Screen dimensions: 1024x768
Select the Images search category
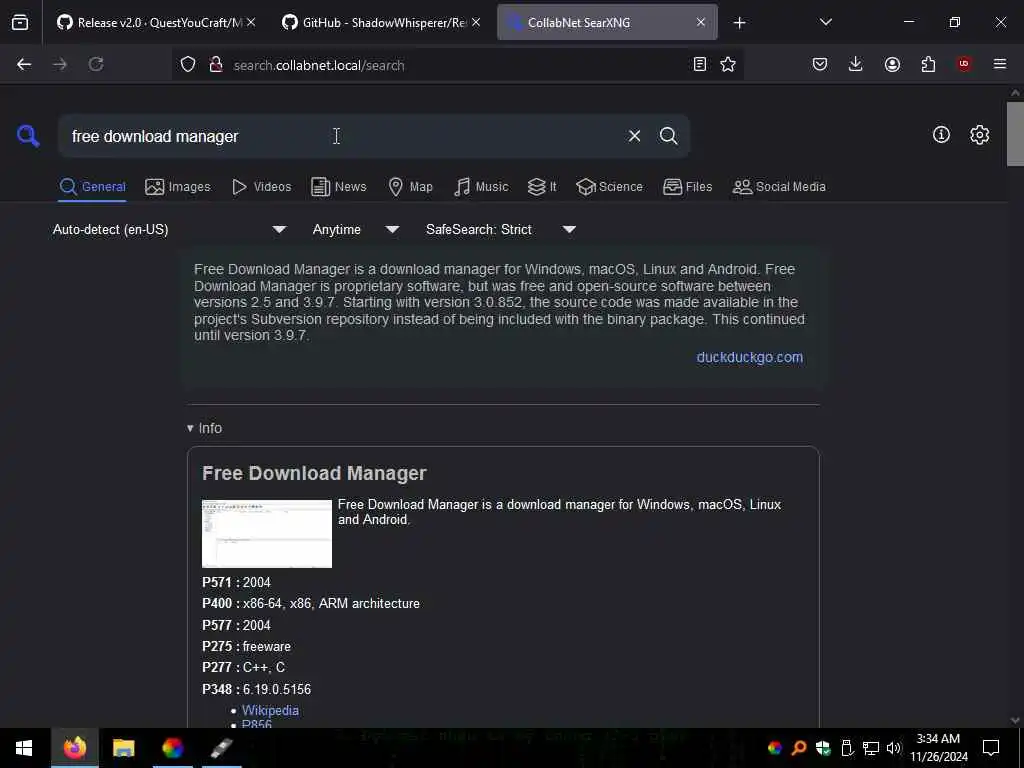pyautogui.click(x=178, y=187)
